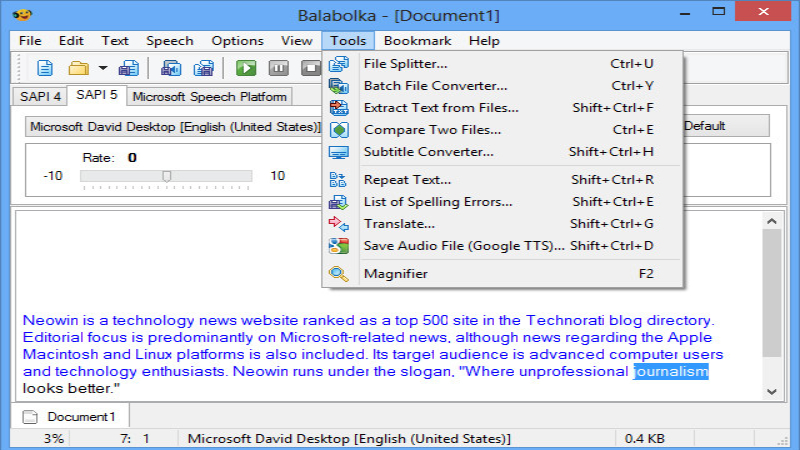The height and width of the screenshot is (450, 800).
Task: Switch to Microsoft Speech Platform tab
Action: click(210, 96)
